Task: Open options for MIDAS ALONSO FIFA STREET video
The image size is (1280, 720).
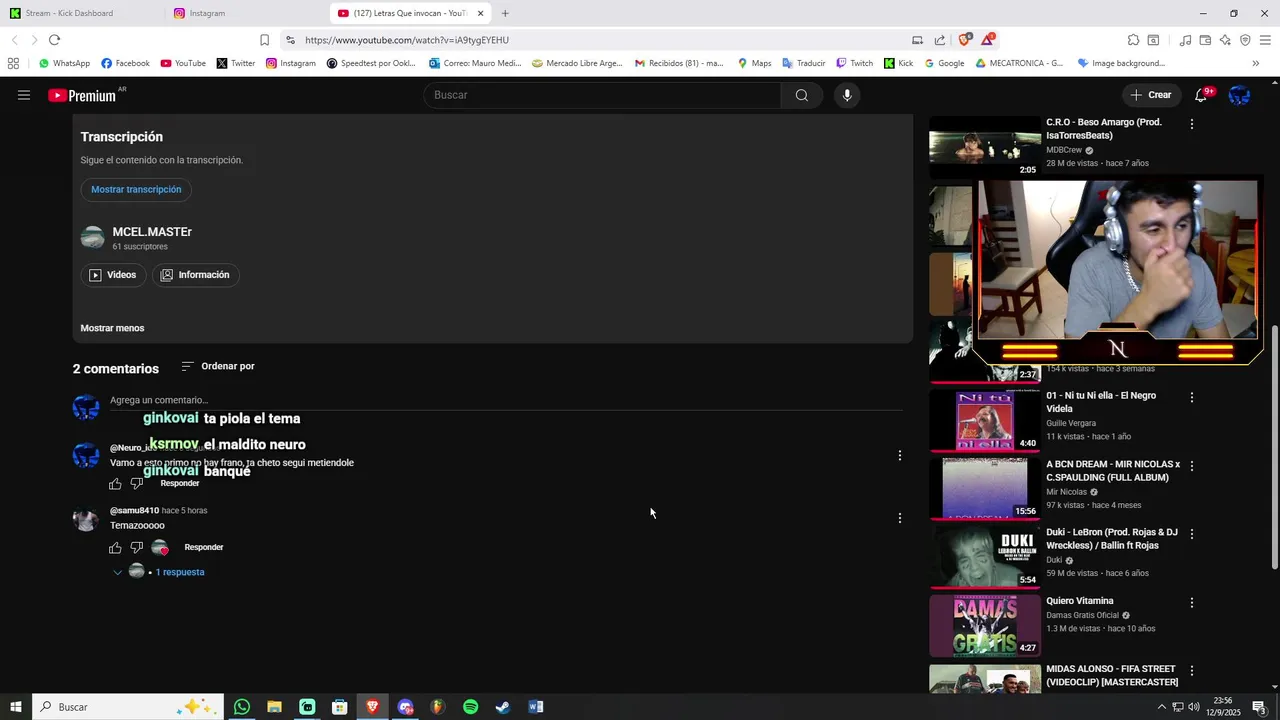Action: point(1191,671)
